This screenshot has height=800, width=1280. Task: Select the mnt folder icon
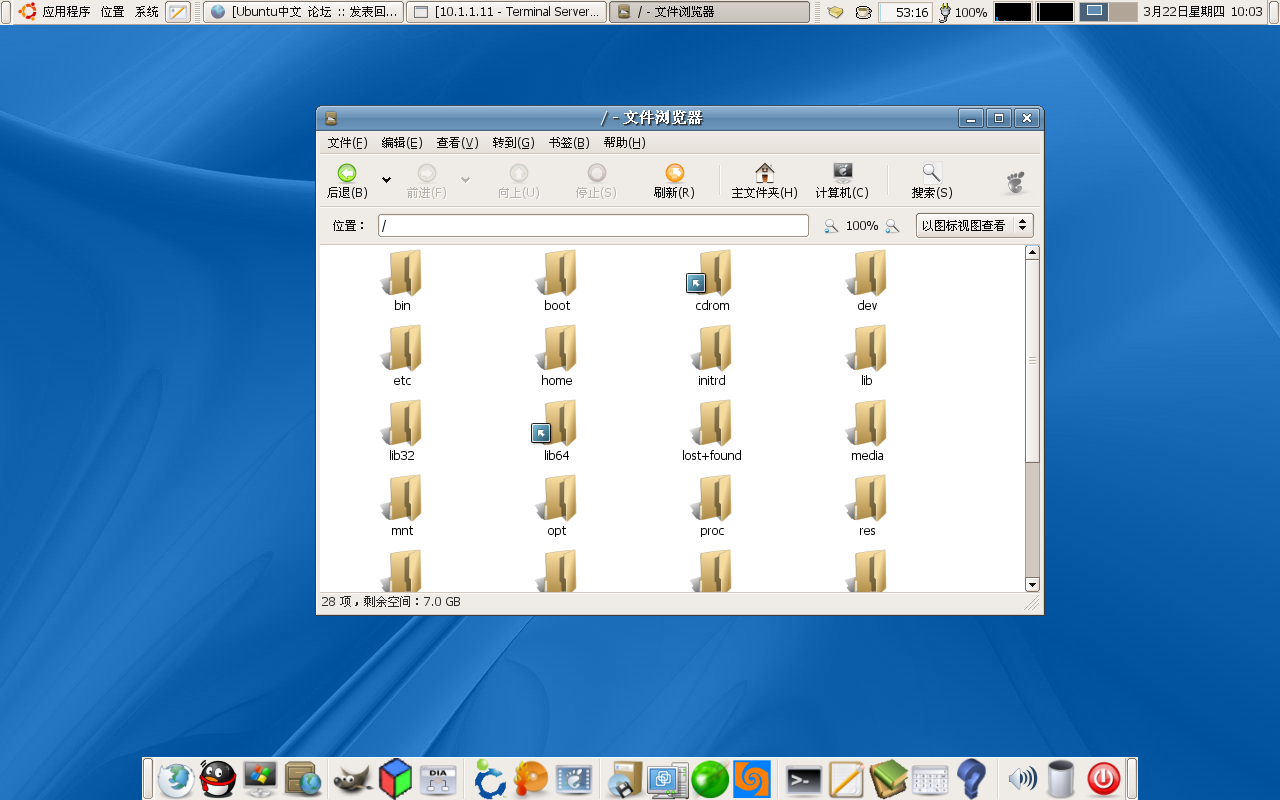402,498
